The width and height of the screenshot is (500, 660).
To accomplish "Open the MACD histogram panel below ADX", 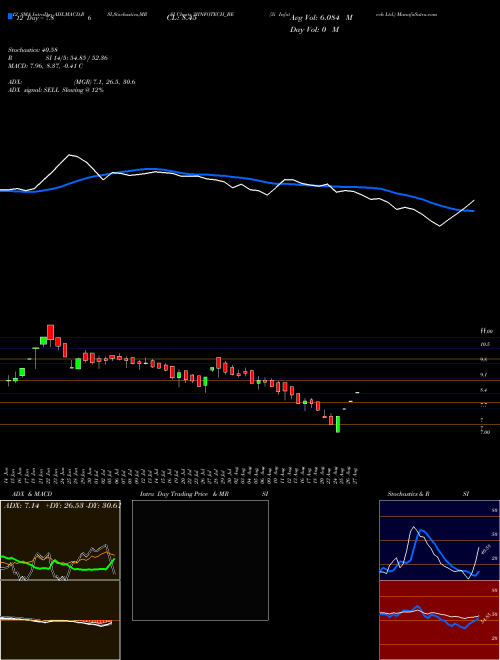I will click(x=60, y=620).
